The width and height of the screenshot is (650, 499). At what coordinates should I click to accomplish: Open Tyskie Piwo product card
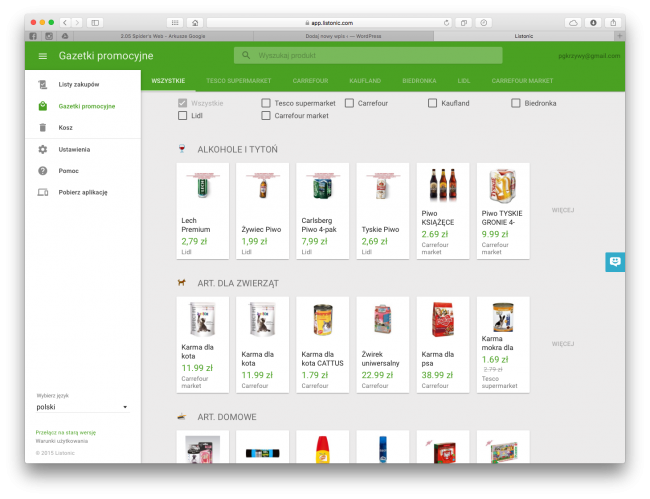pyautogui.click(x=383, y=211)
